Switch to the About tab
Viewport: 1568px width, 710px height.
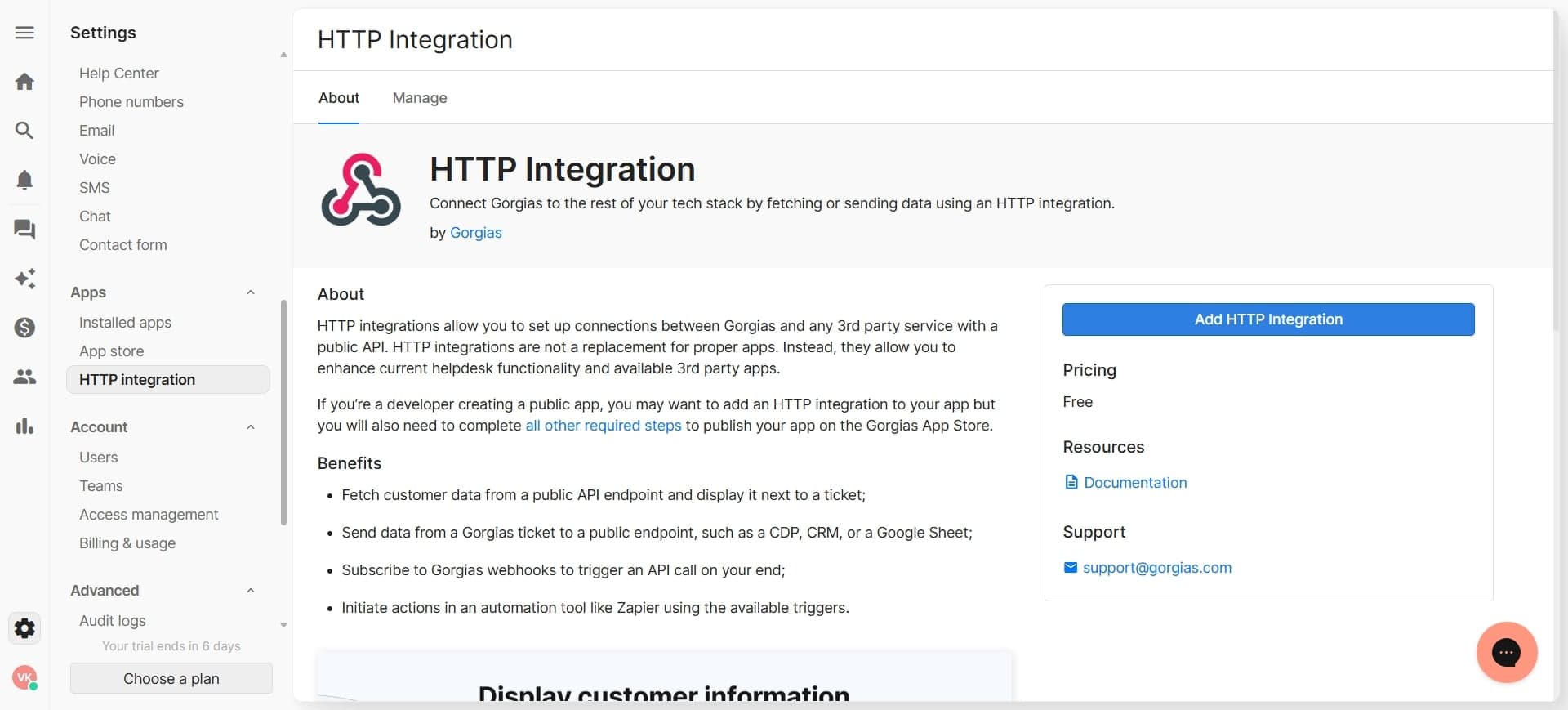339,98
